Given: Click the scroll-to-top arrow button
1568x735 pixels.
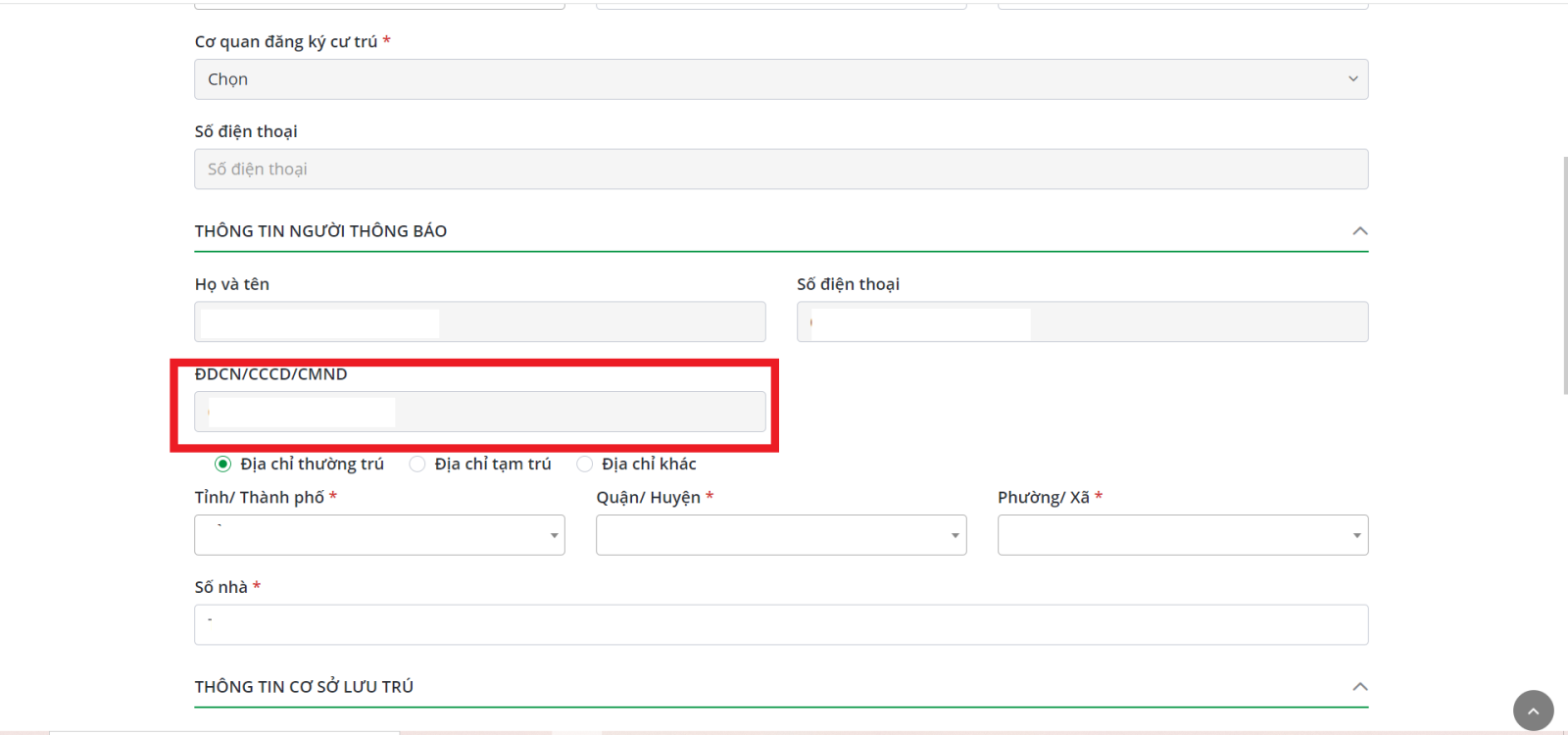Looking at the screenshot, I should 1534,711.
